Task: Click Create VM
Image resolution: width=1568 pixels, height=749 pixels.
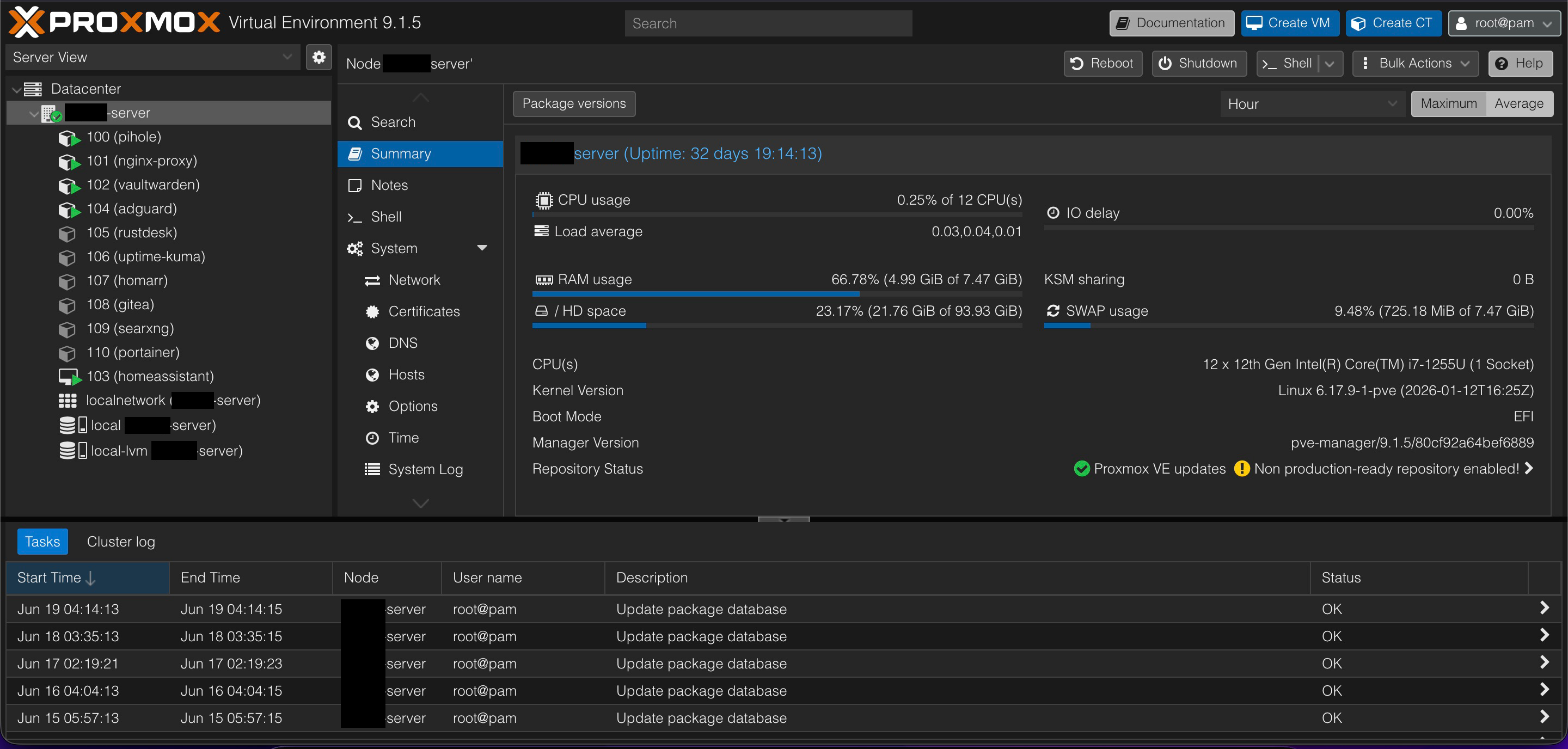Action: (x=1290, y=23)
